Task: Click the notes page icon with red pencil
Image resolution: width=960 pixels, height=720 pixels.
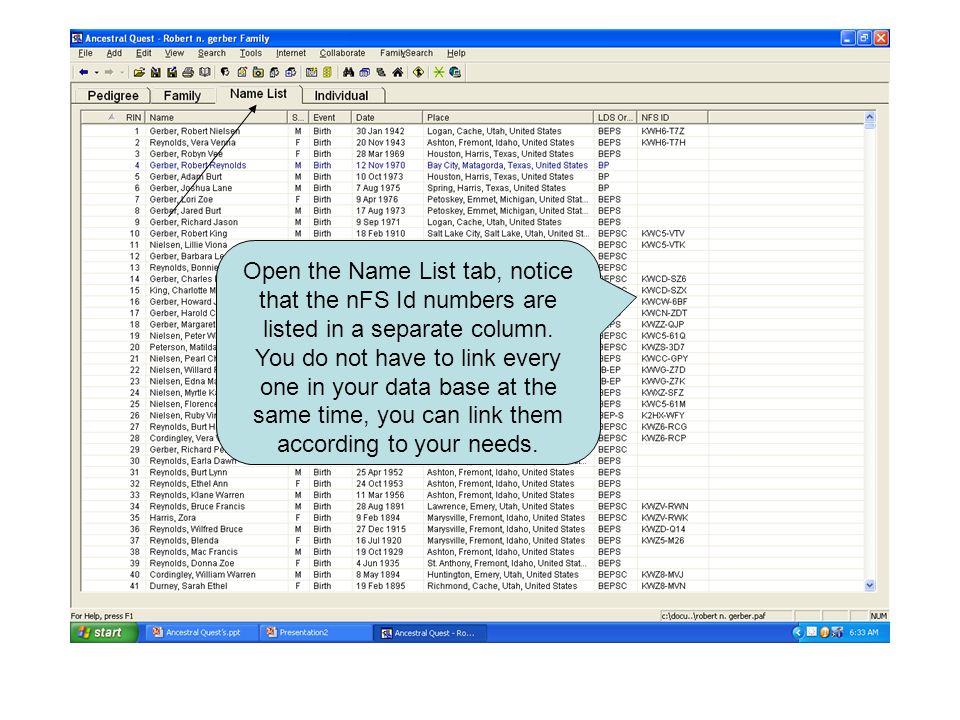Action: 242,72
